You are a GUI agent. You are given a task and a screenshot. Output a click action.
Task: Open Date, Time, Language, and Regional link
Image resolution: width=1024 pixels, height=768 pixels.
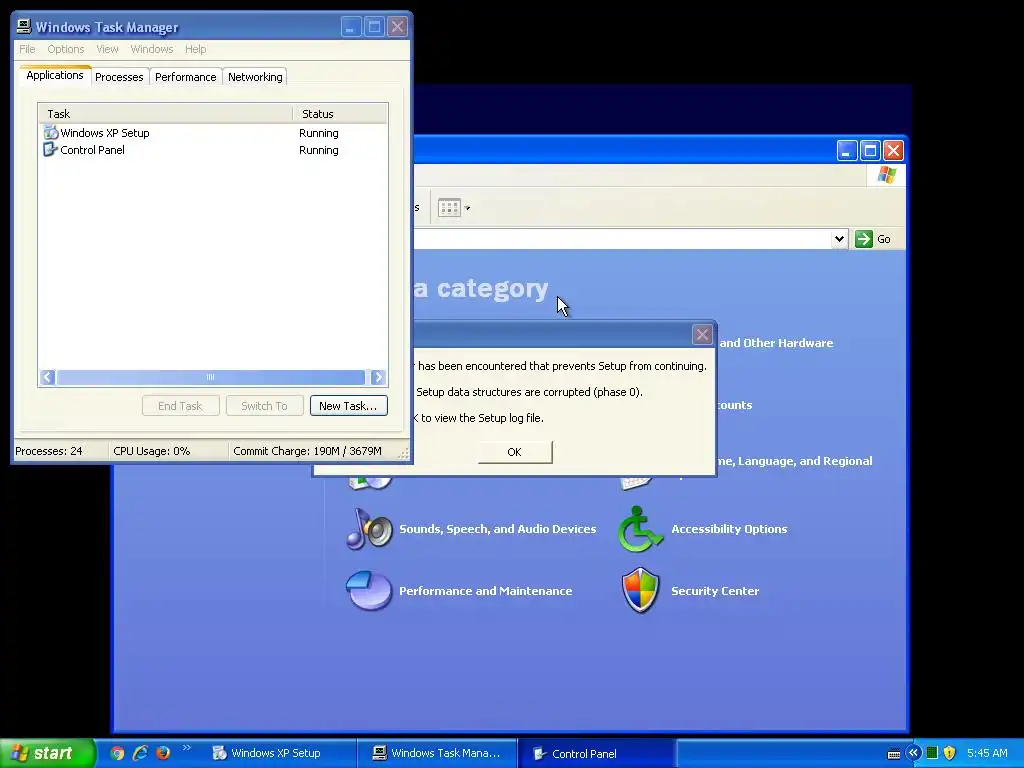[x=795, y=461]
